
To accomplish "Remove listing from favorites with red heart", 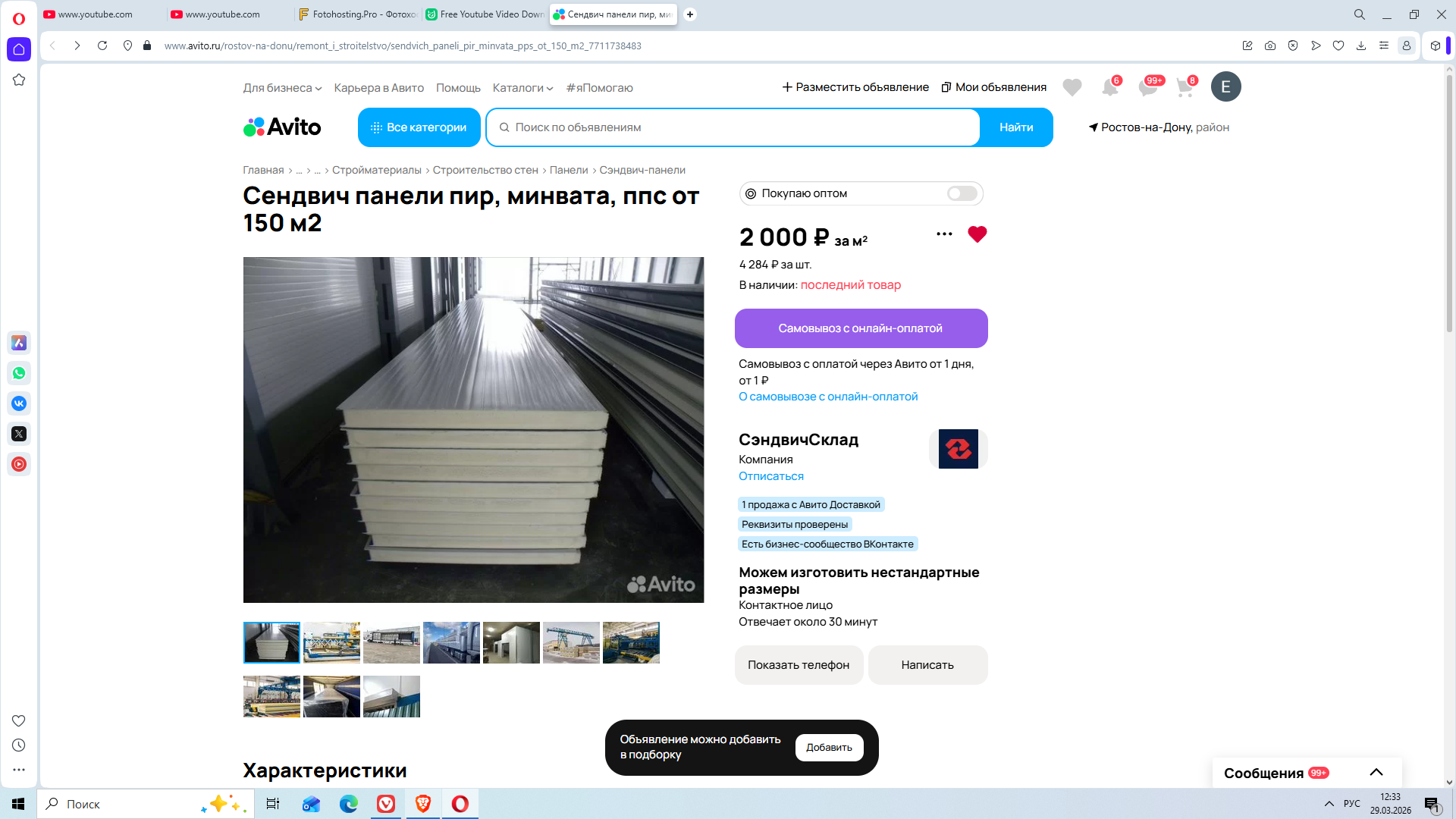I will (x=977, y=234).
